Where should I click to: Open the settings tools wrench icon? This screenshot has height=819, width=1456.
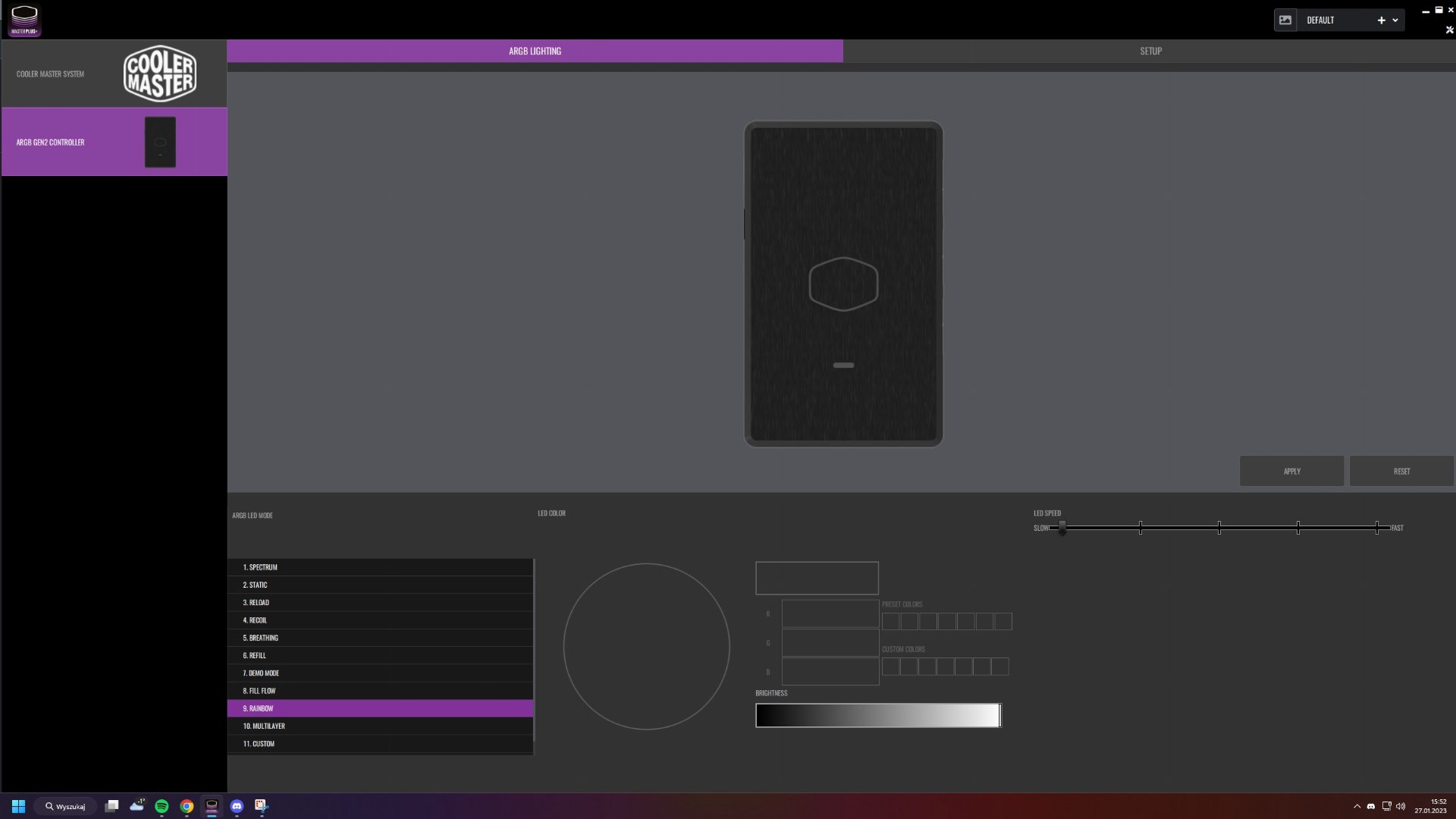[x=1449, y=30]
